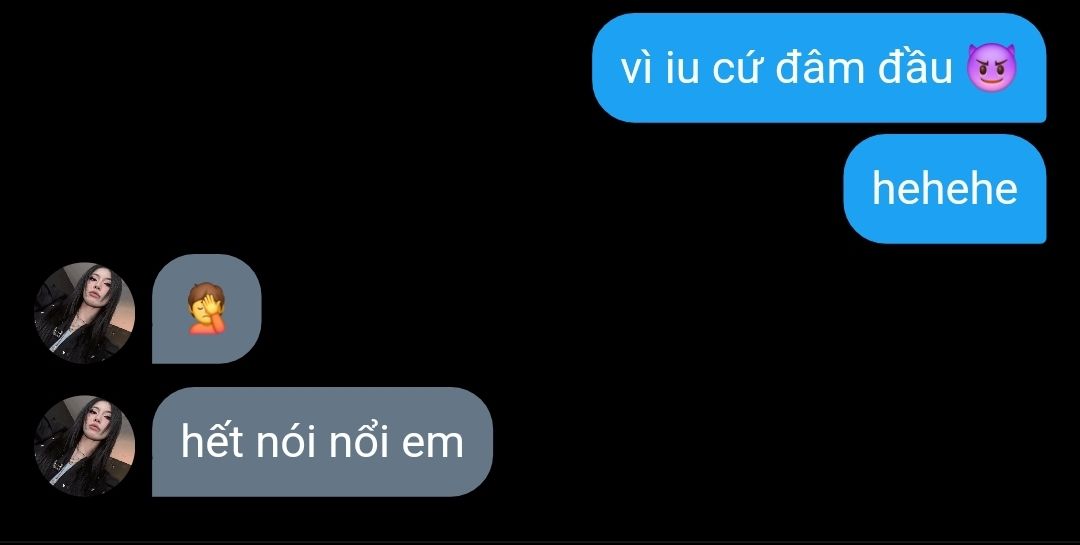Select the 'hehehe' message bubble
Image resolution: width=1080 pixels, height=545 pixels.
point(944,189)
